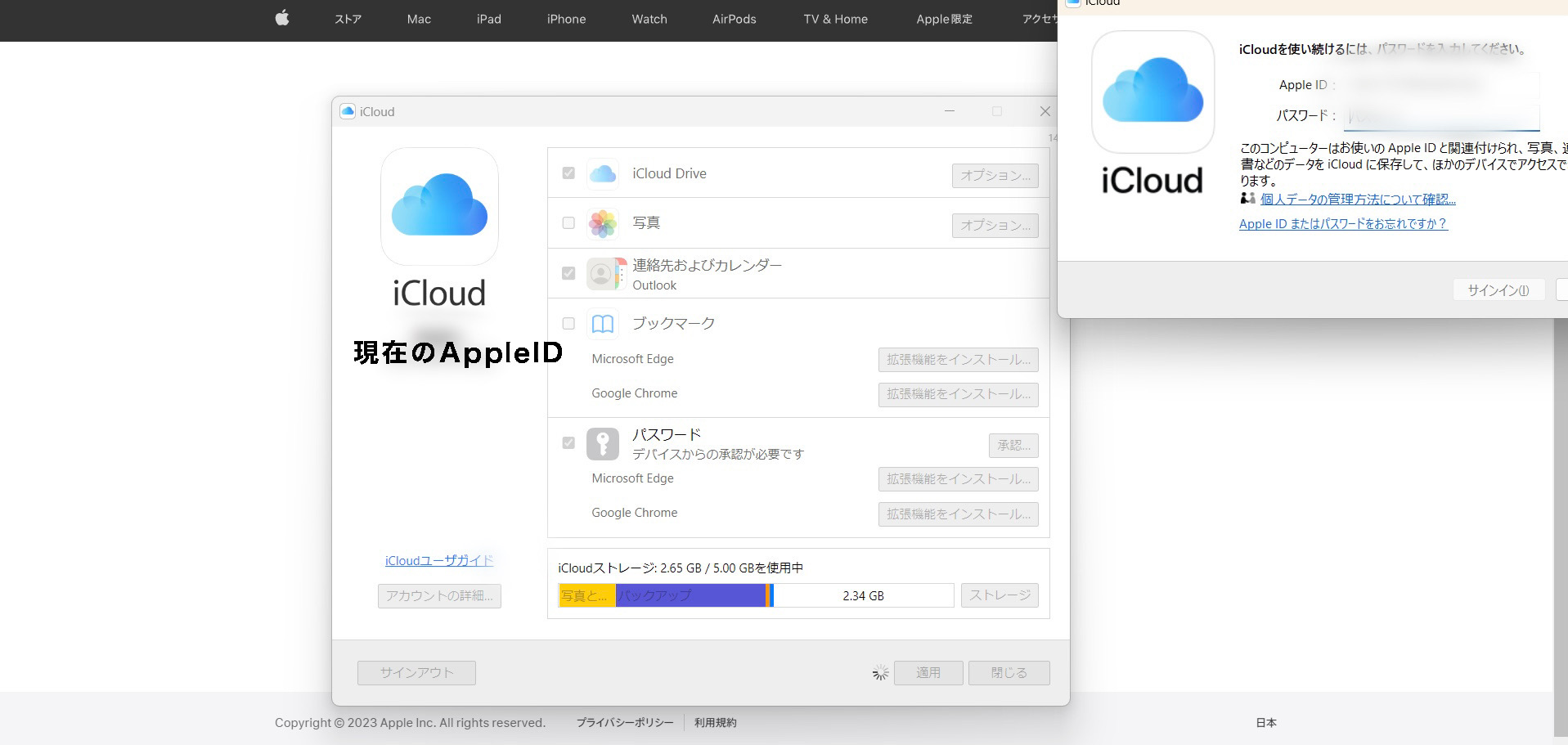Open the Watch menu
The image size is (1568, 745).
click(649, 19)
